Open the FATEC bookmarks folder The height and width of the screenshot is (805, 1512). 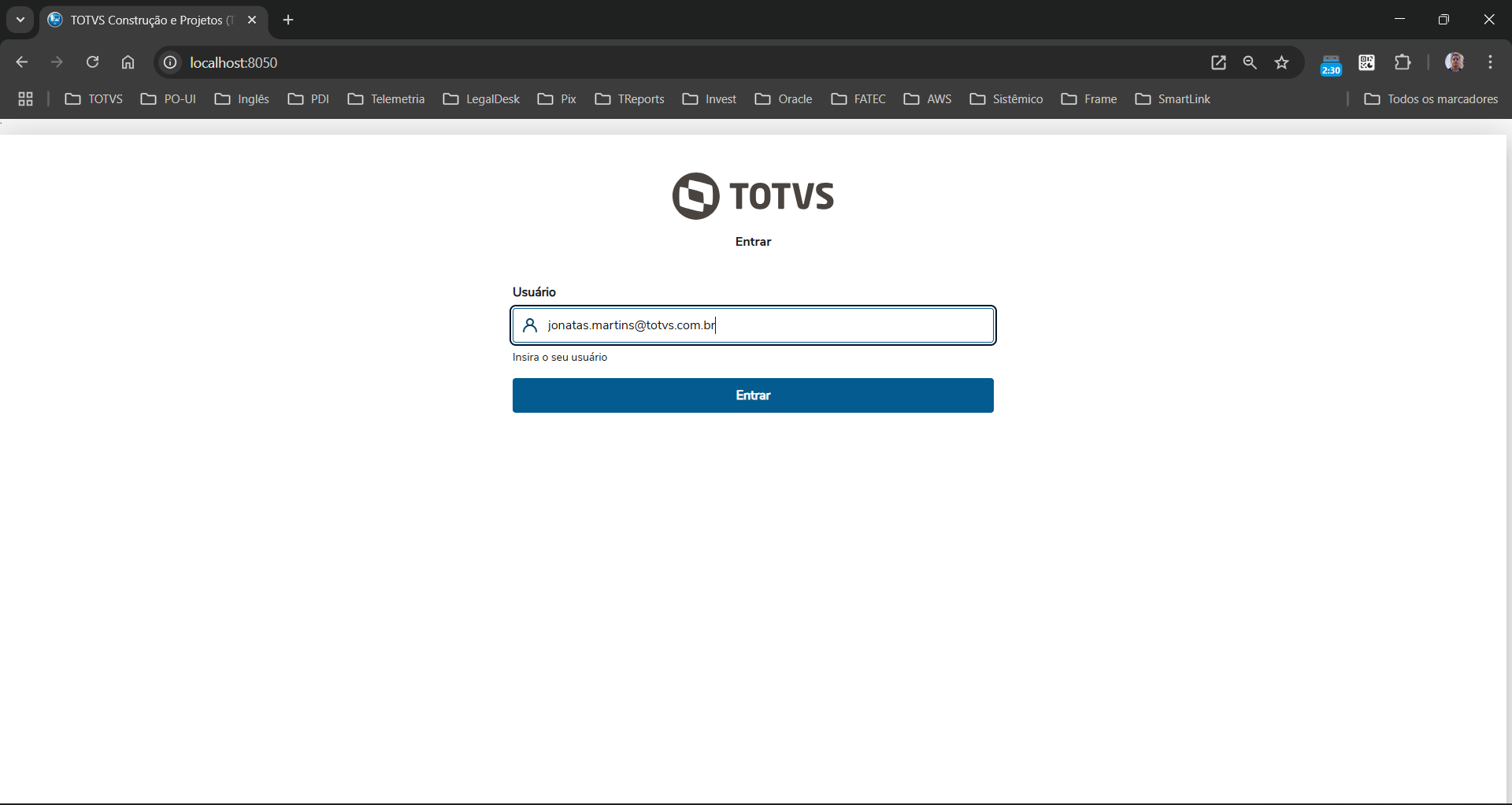[858, 98]
